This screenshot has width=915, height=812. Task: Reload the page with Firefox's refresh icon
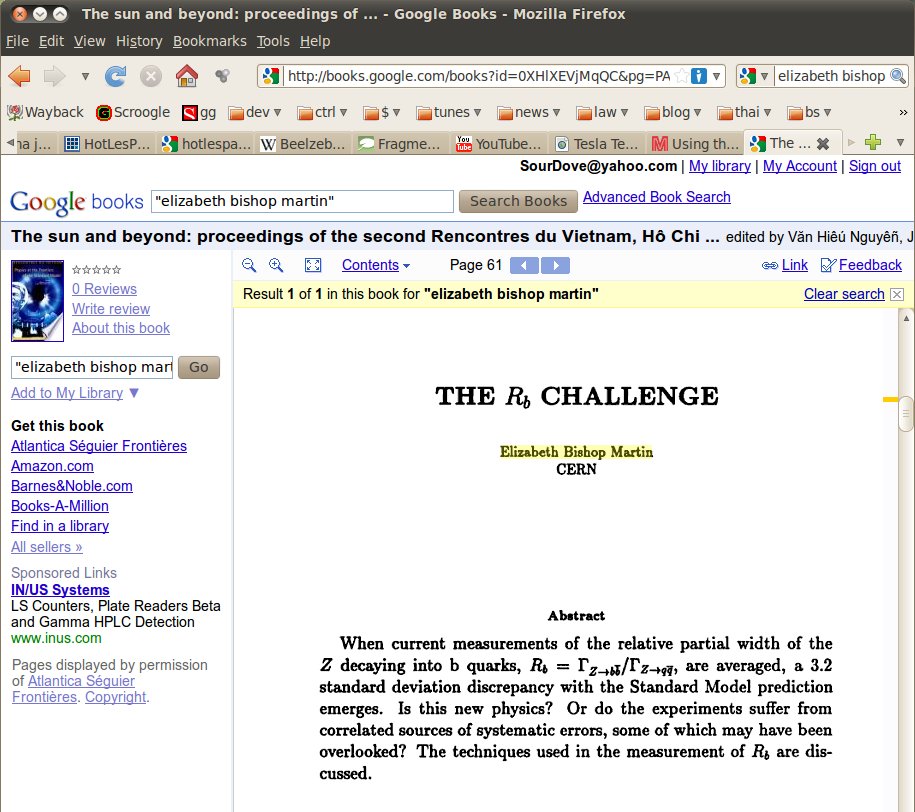[116, 76]
